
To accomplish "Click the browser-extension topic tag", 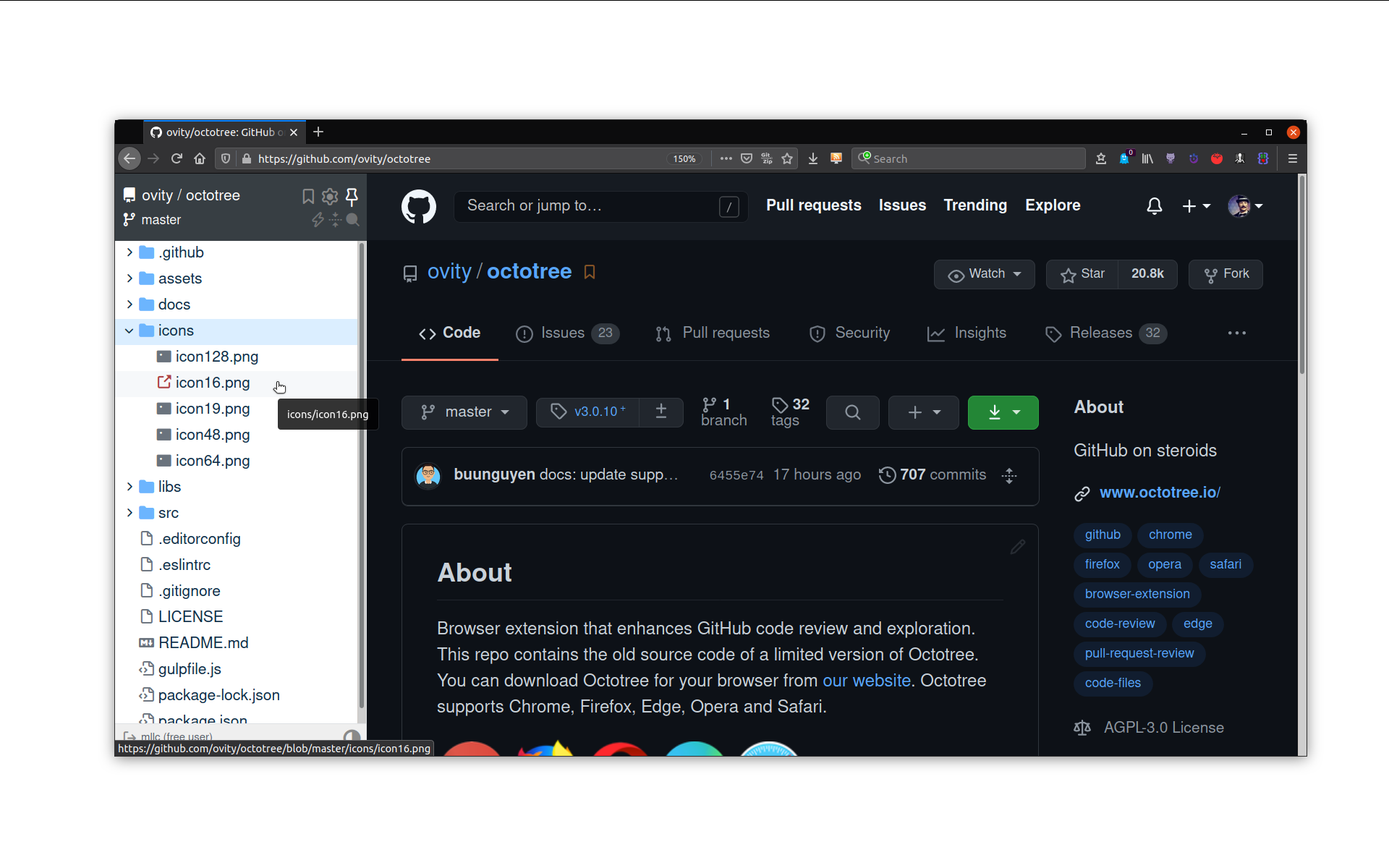I will tap(1137, 594).
